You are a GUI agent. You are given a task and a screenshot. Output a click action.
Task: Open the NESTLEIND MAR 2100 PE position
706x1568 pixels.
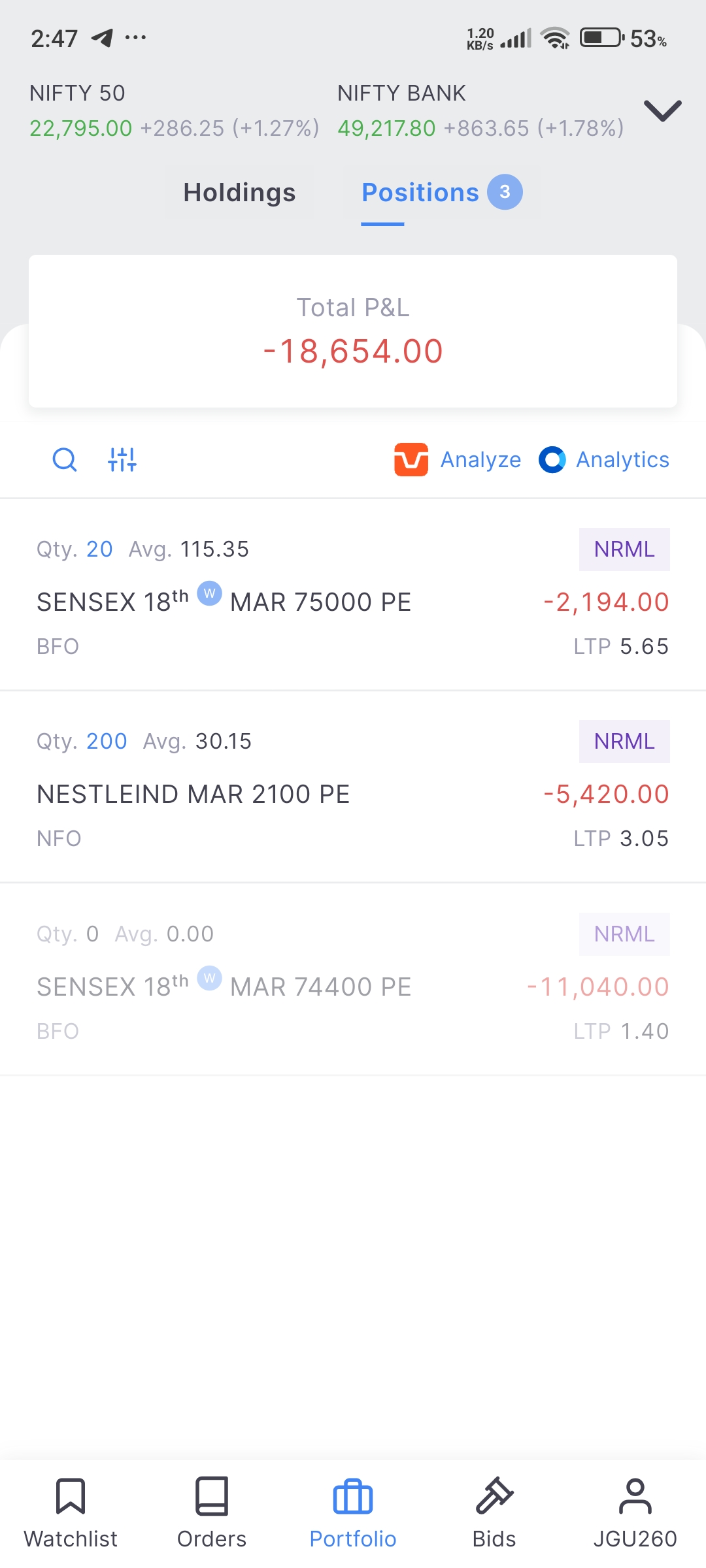pyautogui.click(x=353, y=787)
